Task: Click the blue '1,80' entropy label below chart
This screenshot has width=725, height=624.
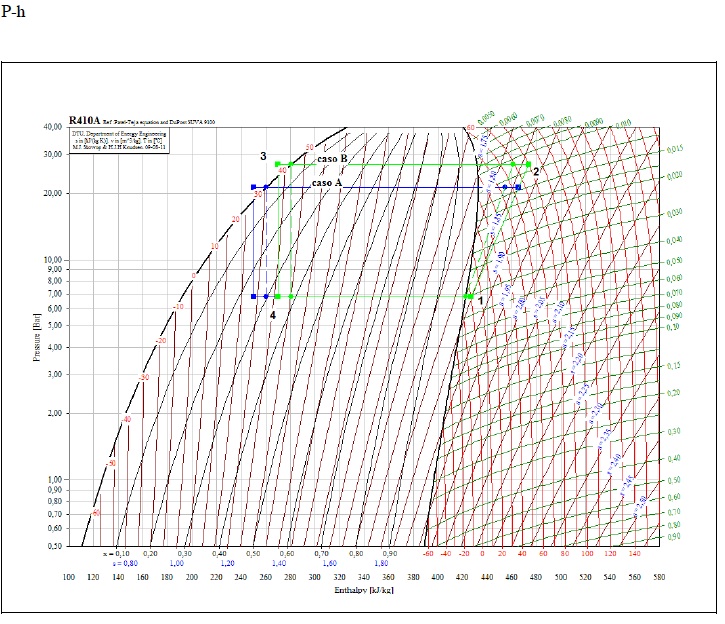Action: (x=381, y=563)
